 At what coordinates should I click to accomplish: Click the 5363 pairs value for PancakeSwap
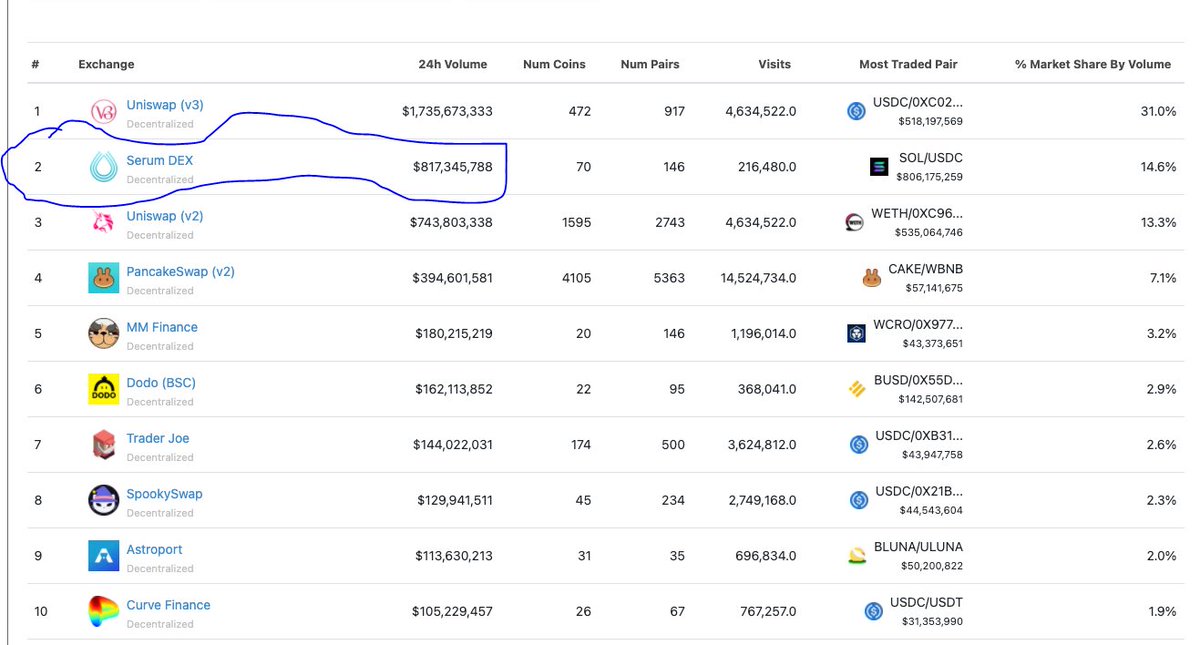point(669,278)
